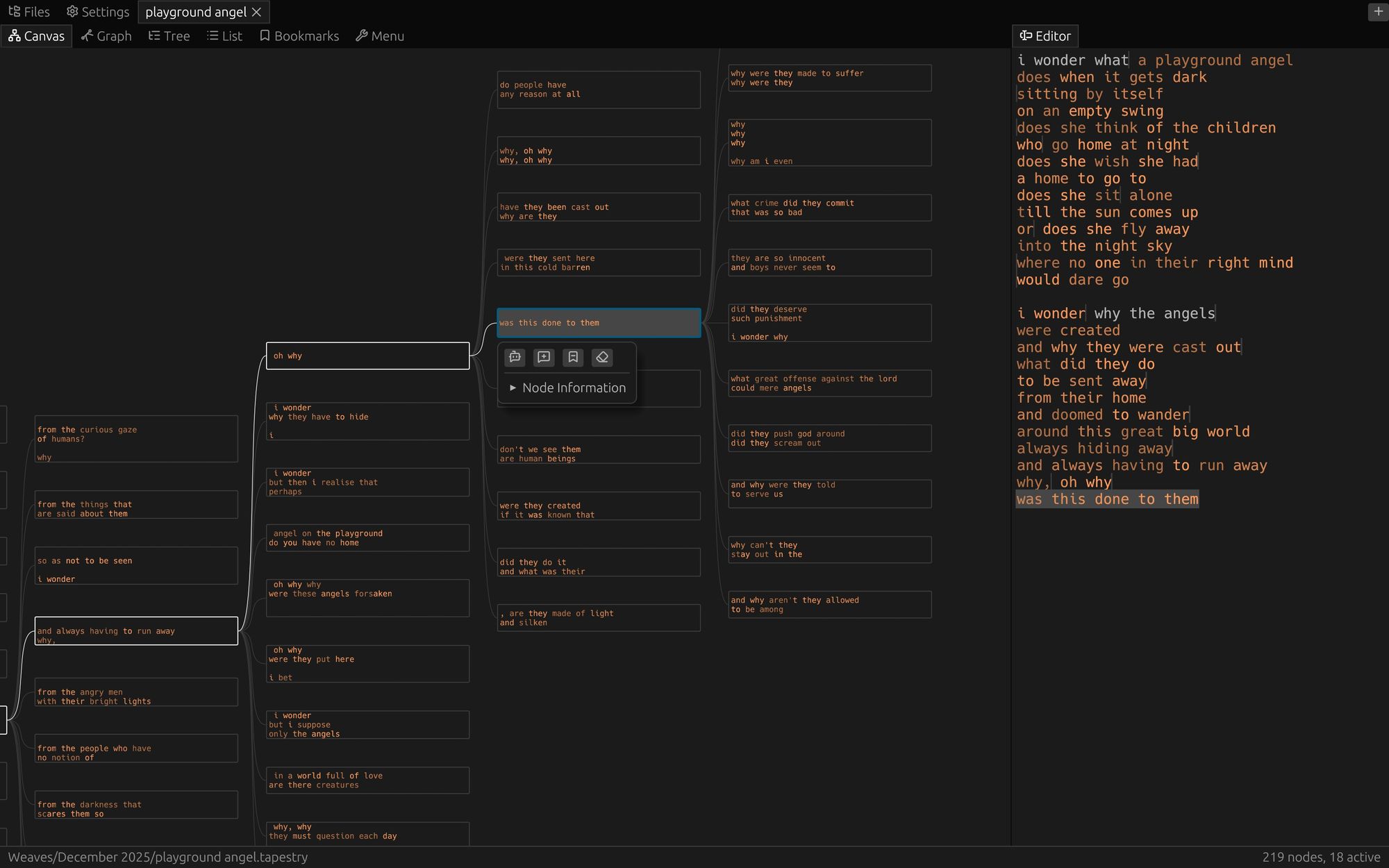1389x868 pixels.
Task: Select the Editor panel tab
Action: [x=1045, y=36]
